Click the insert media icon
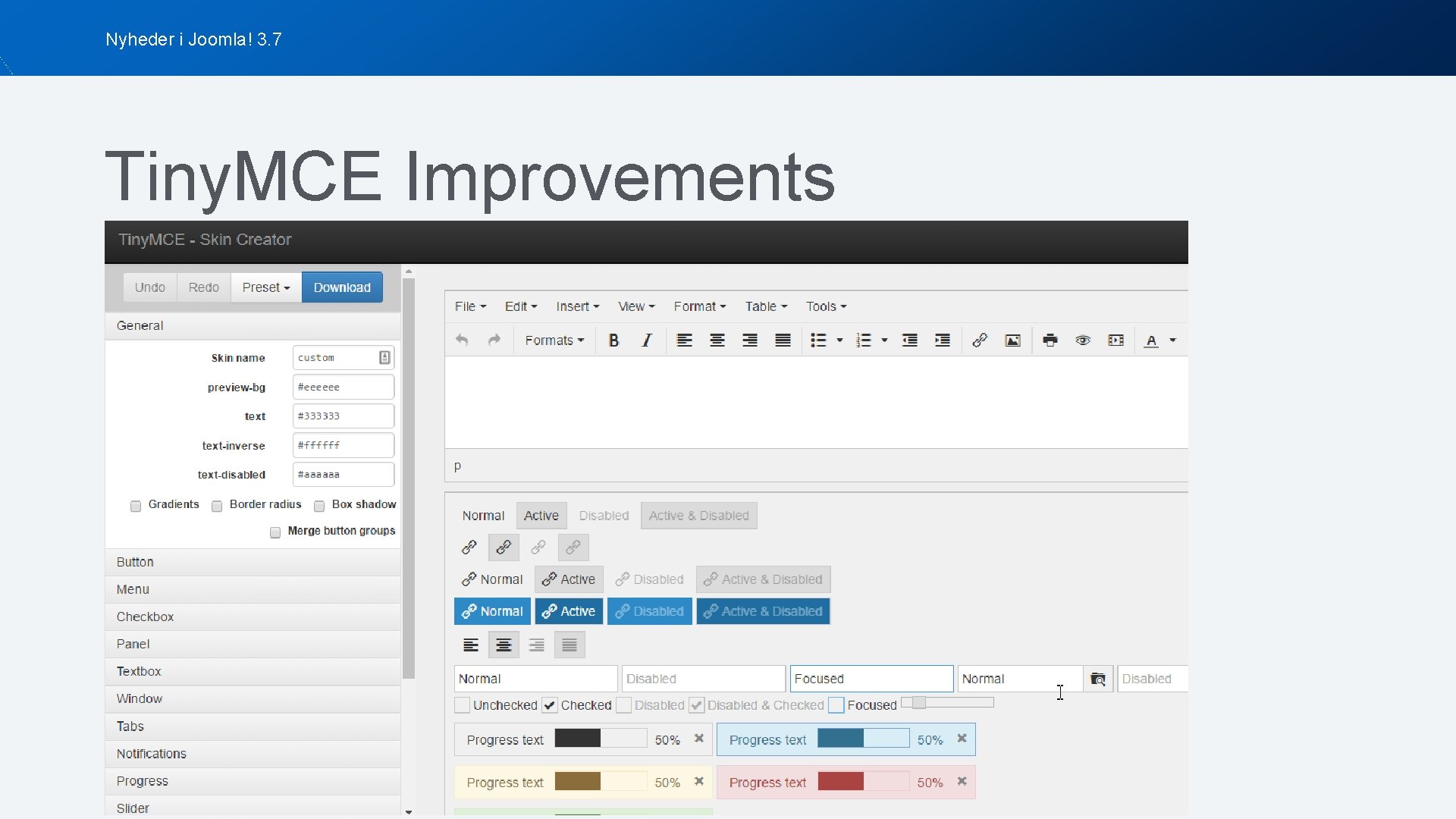 tap(1116, 340)
